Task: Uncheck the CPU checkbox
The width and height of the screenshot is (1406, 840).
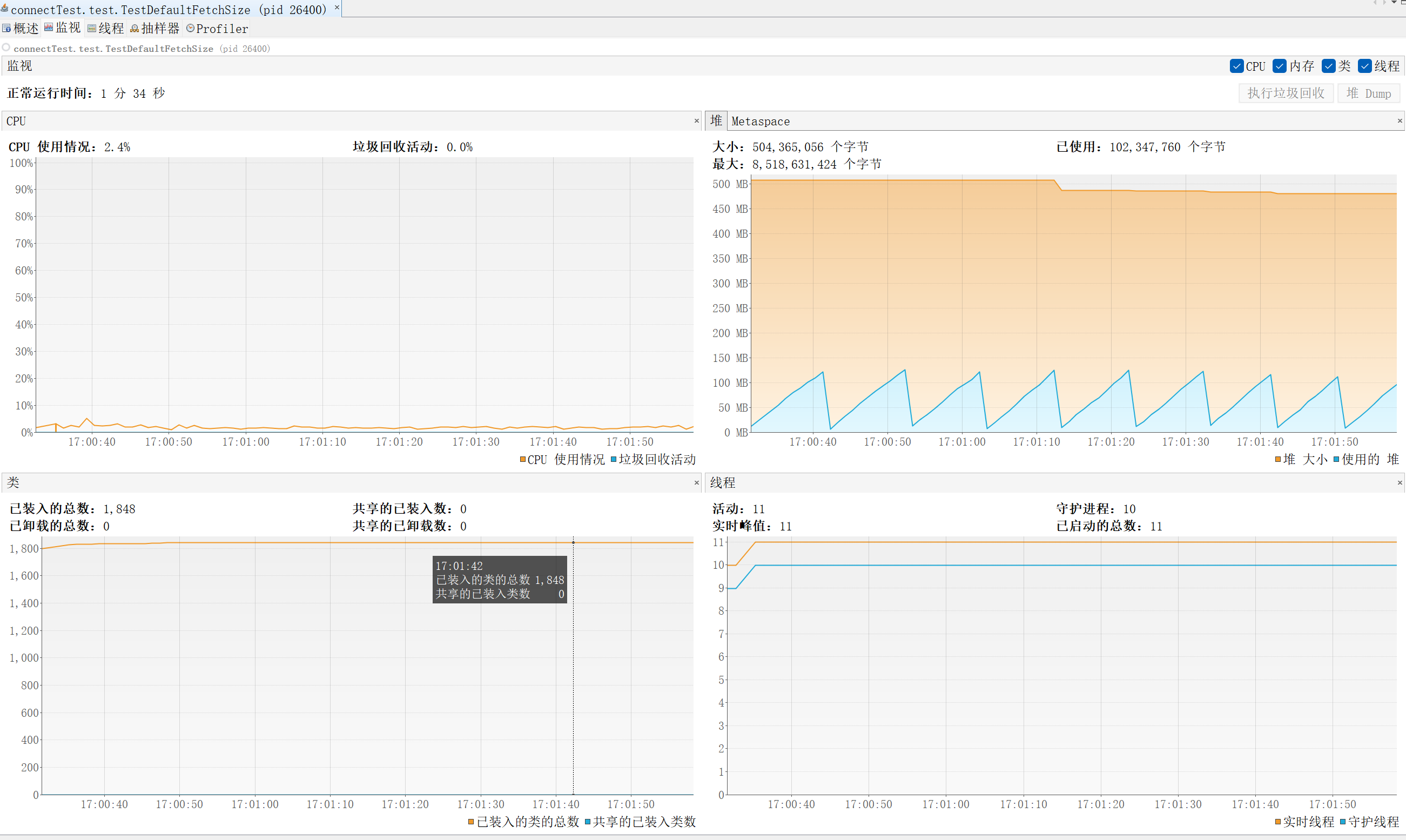Action: (1236, 66)
